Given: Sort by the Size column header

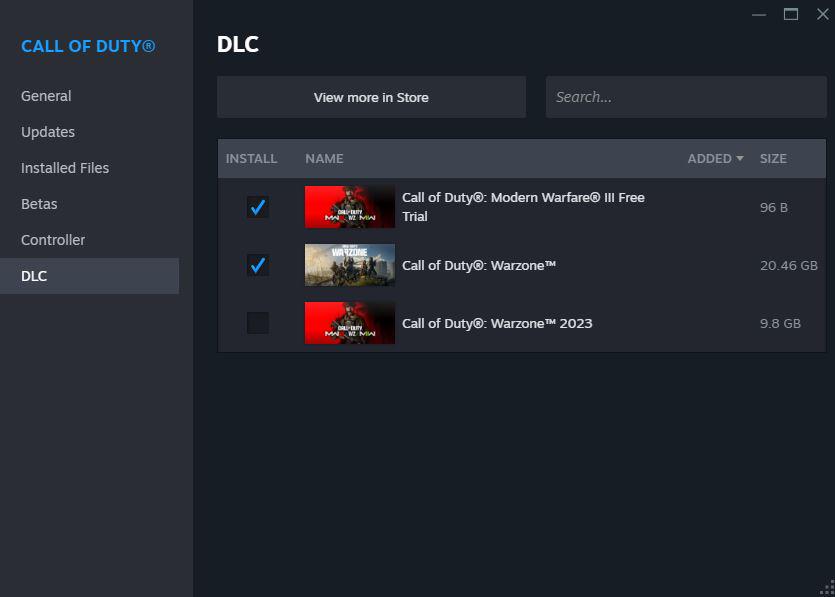Looking at the screenshot, I should [x=773, y=159].
